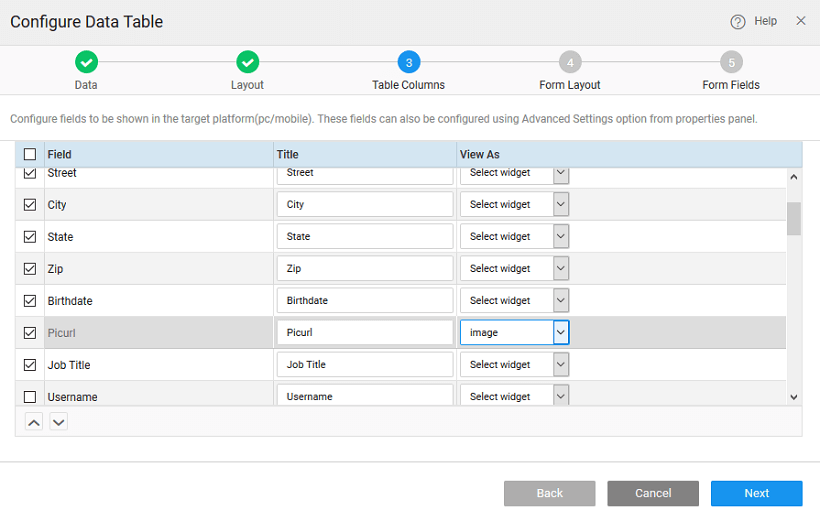This screenshot has width=820, height=521.
Task: Click the Zip title input field
Action: (365, 269)
